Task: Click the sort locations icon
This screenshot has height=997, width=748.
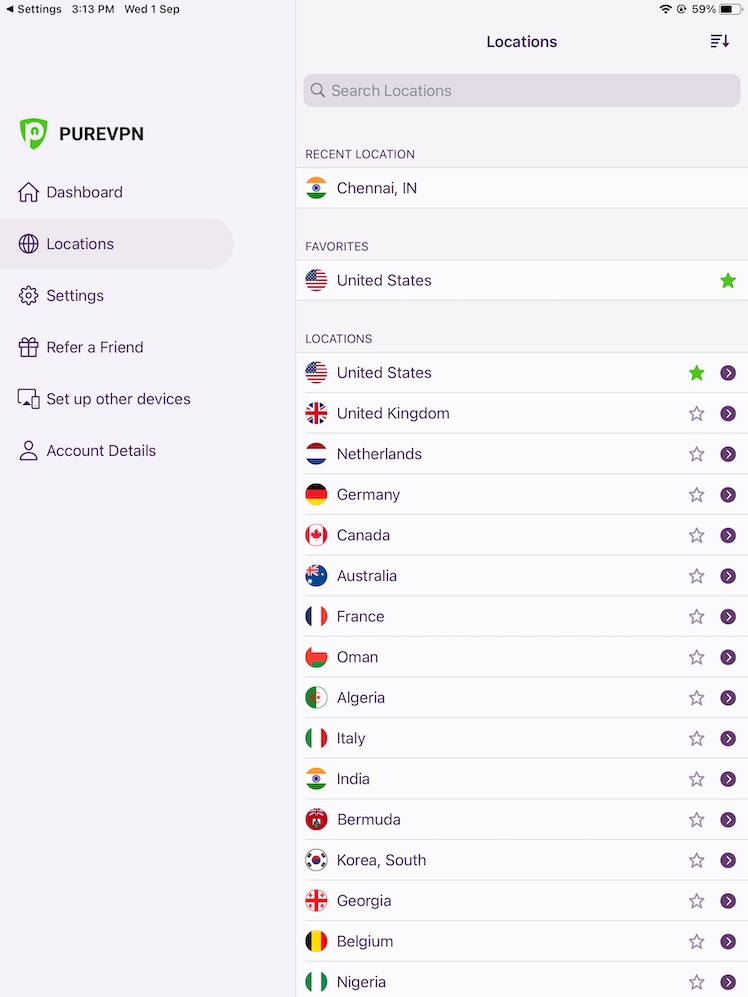Action: [719, 41]
